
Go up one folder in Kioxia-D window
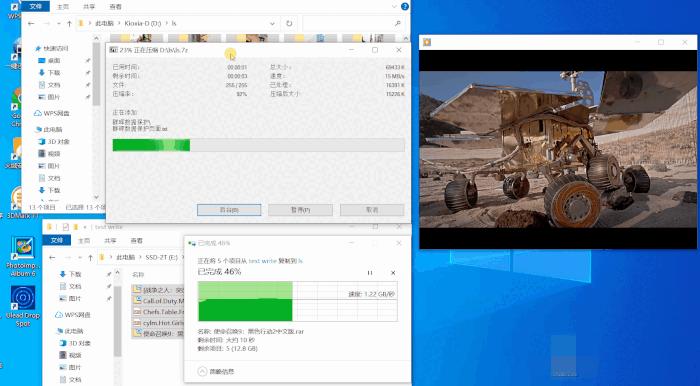tap(69, 24)
